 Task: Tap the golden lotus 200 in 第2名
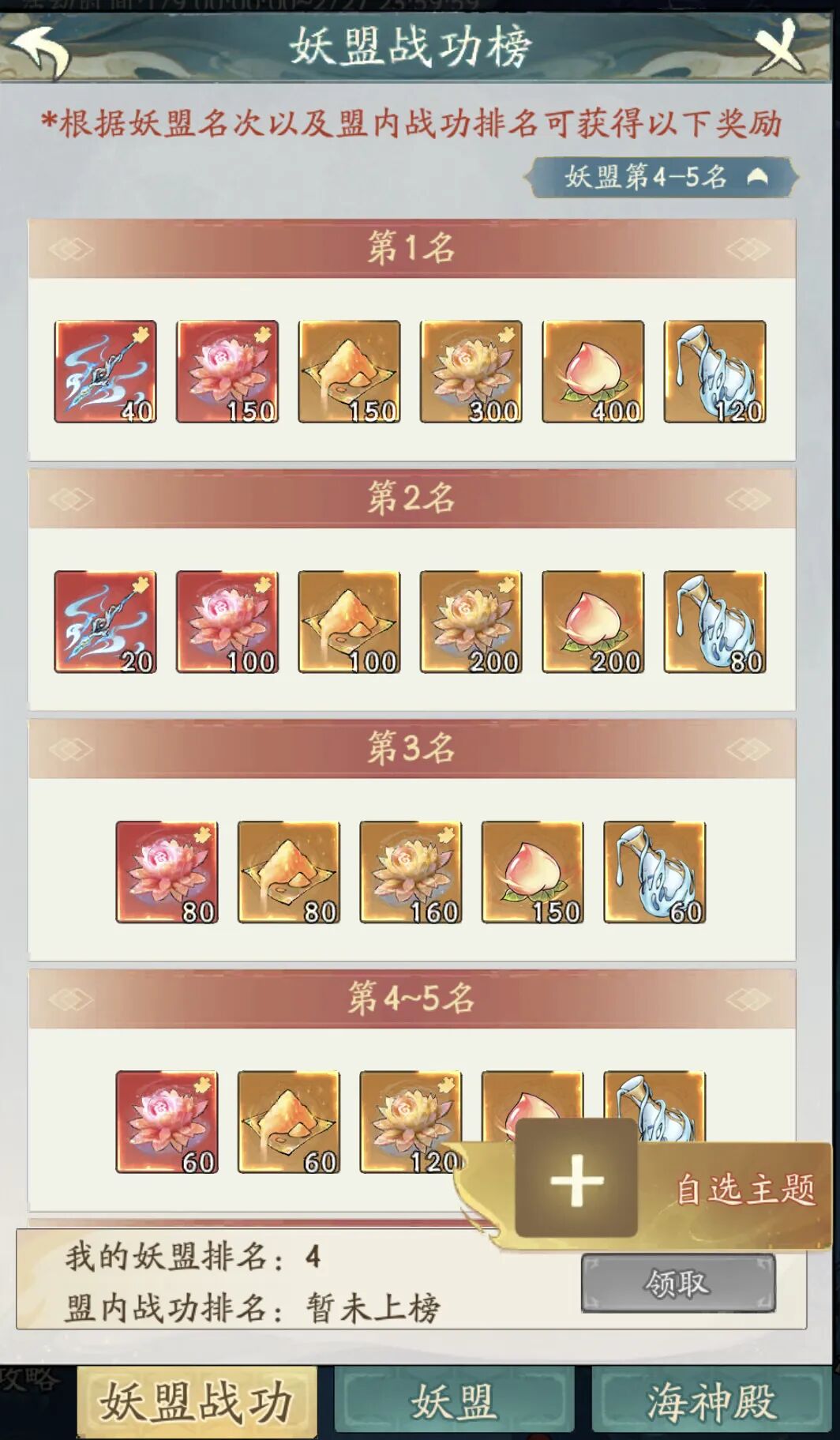pos(471,622)
